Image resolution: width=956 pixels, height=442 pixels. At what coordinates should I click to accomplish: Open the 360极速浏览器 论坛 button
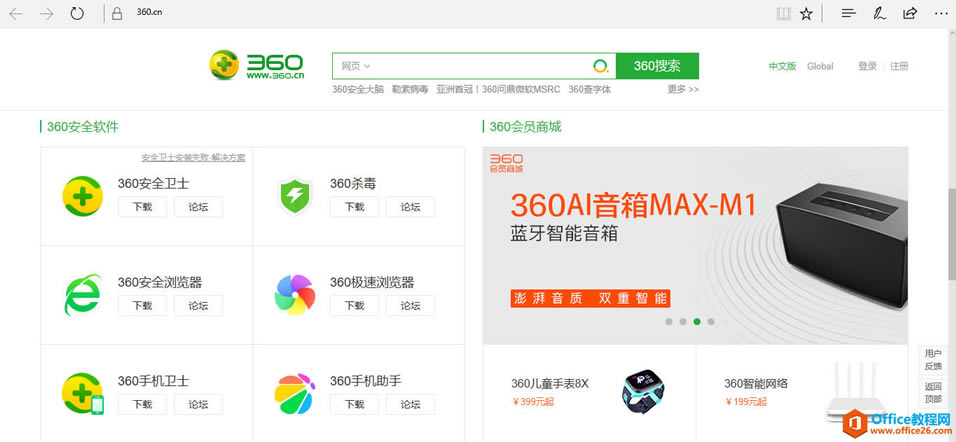(410, 305)
